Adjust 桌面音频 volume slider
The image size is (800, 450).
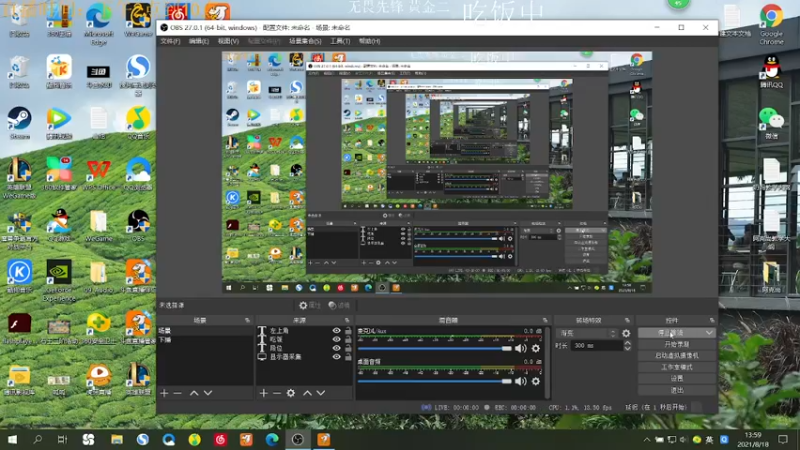[435, 381]
